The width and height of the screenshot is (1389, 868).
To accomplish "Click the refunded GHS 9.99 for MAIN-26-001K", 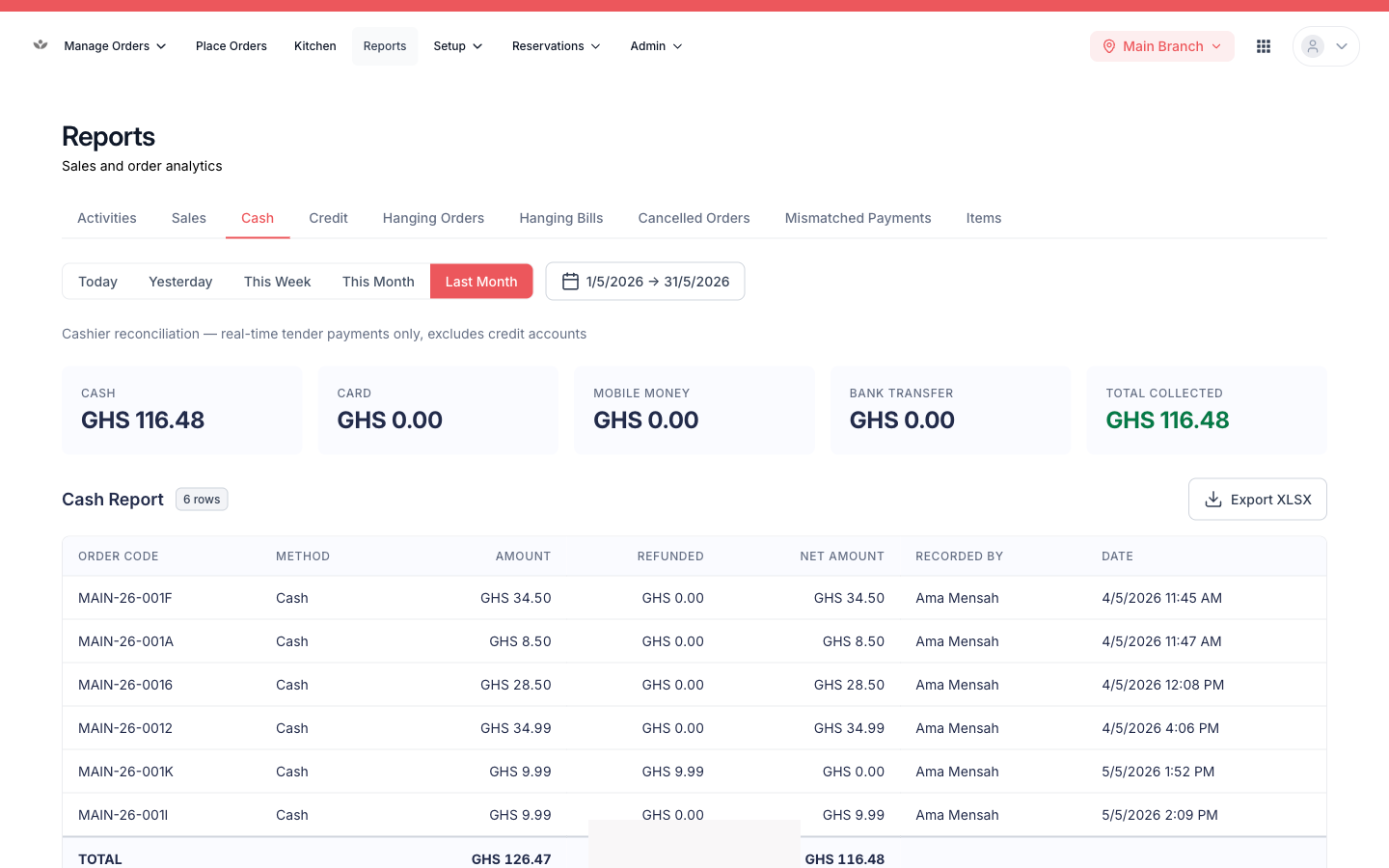I will (673, 772).
